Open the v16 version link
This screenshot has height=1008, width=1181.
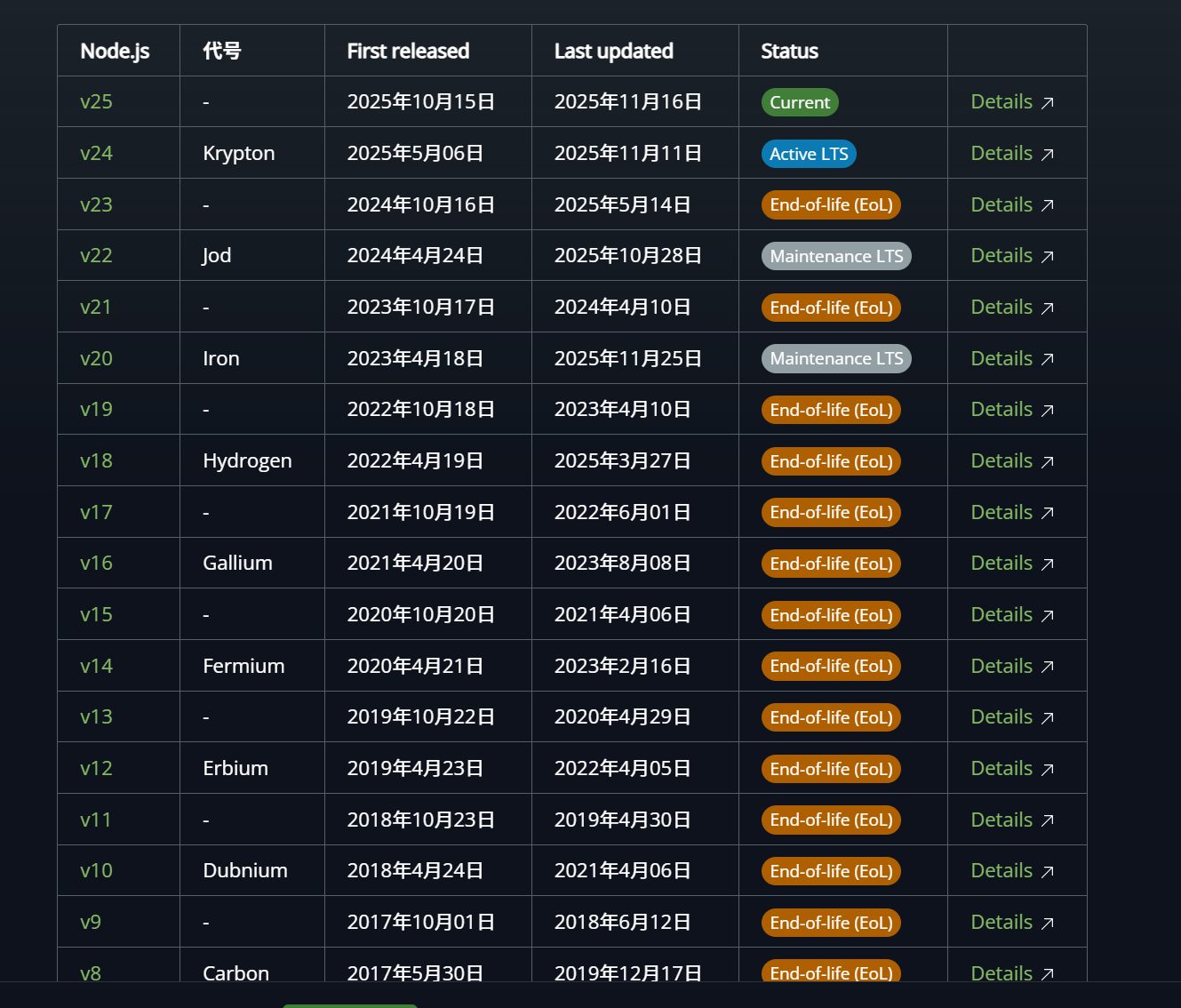coord(96,563)
